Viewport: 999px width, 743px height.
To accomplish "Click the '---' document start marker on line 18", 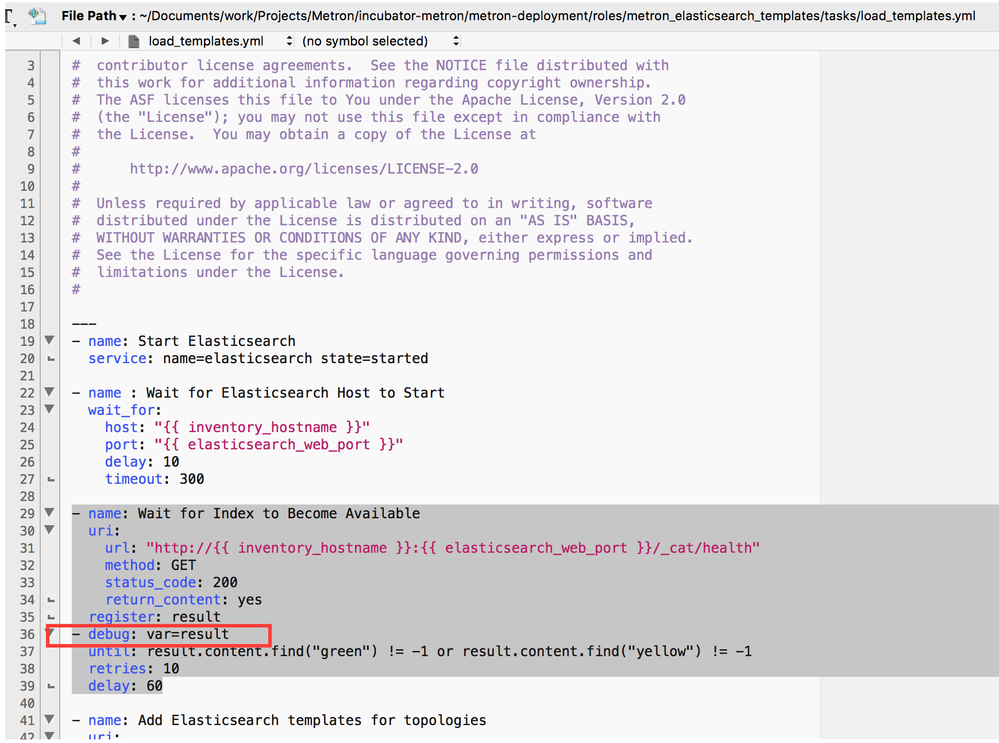I will [x=84, y=324].
